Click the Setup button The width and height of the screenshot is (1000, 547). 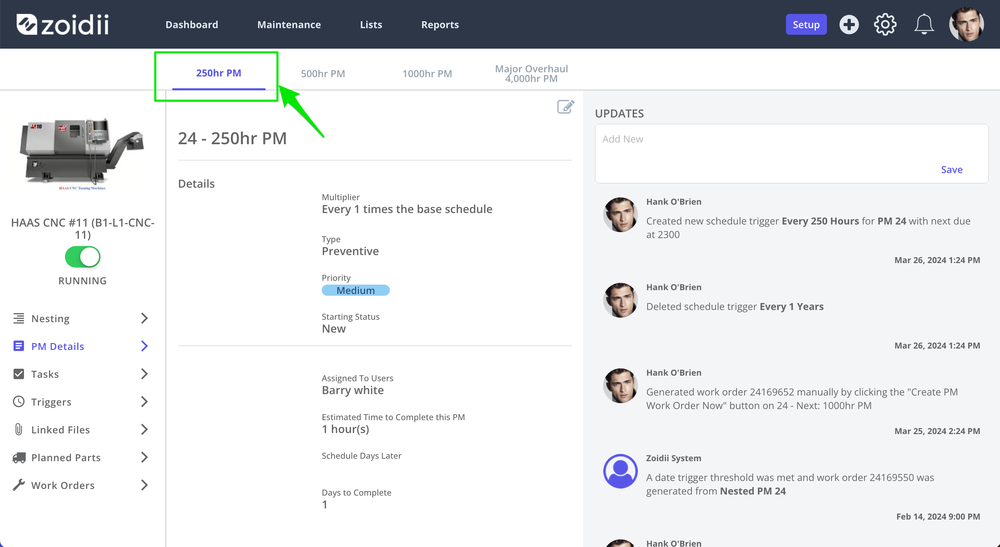[x=806, y=24]
